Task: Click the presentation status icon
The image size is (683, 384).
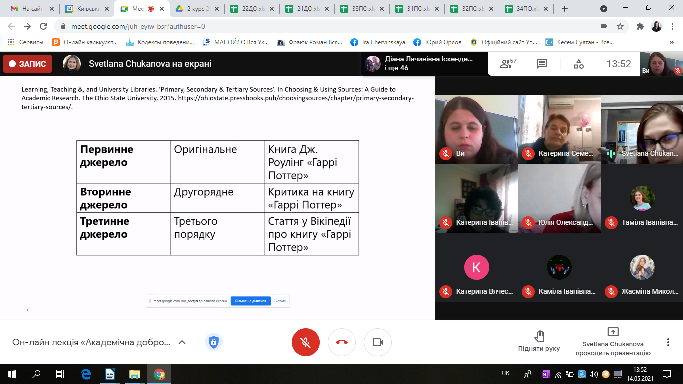Action: [x=613, y=332]
